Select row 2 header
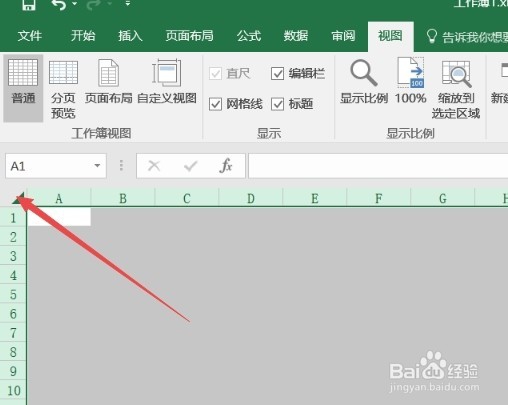 pyautogui.click(x=13, y=237)
